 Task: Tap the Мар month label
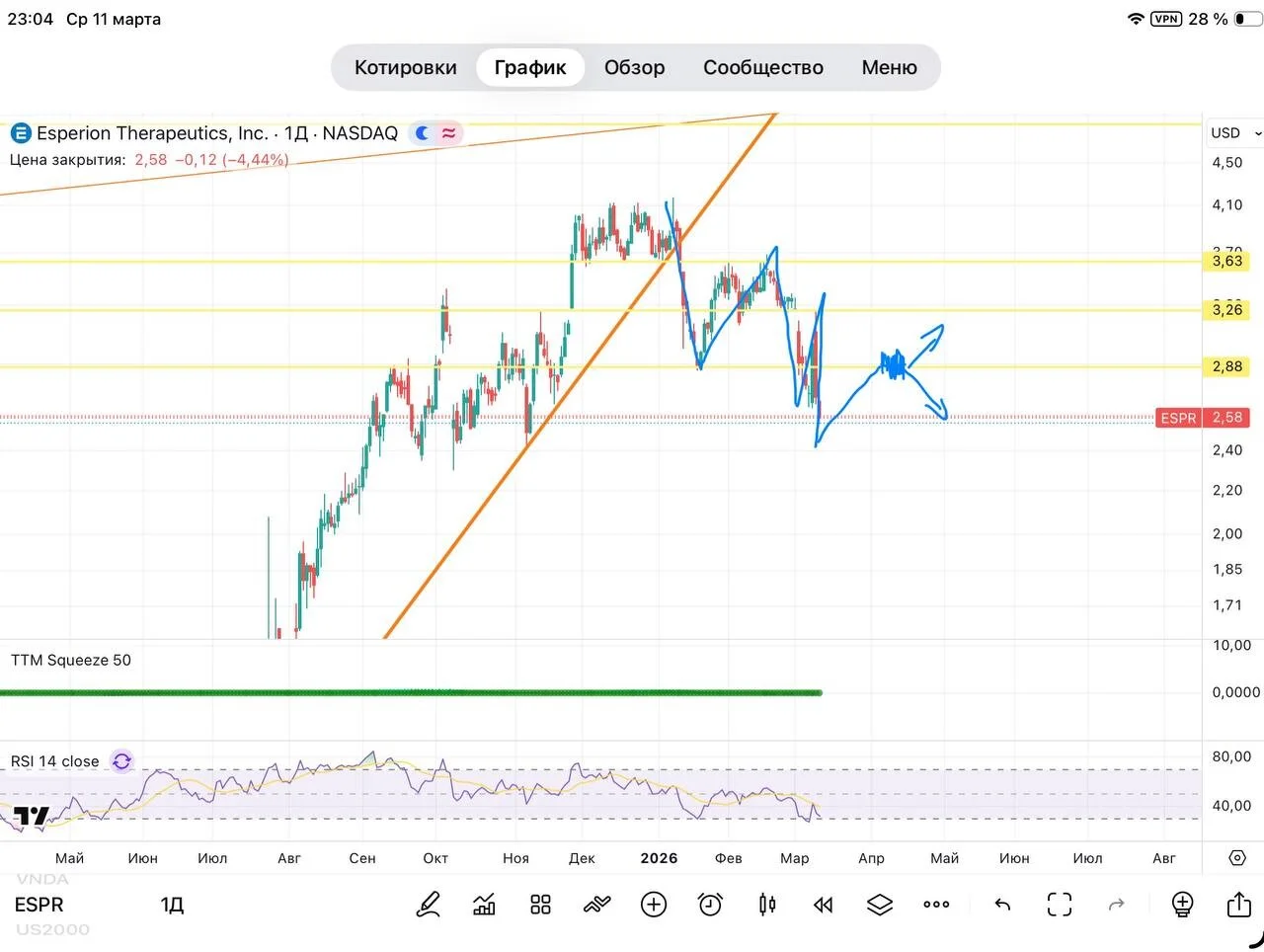pos(795,858)
